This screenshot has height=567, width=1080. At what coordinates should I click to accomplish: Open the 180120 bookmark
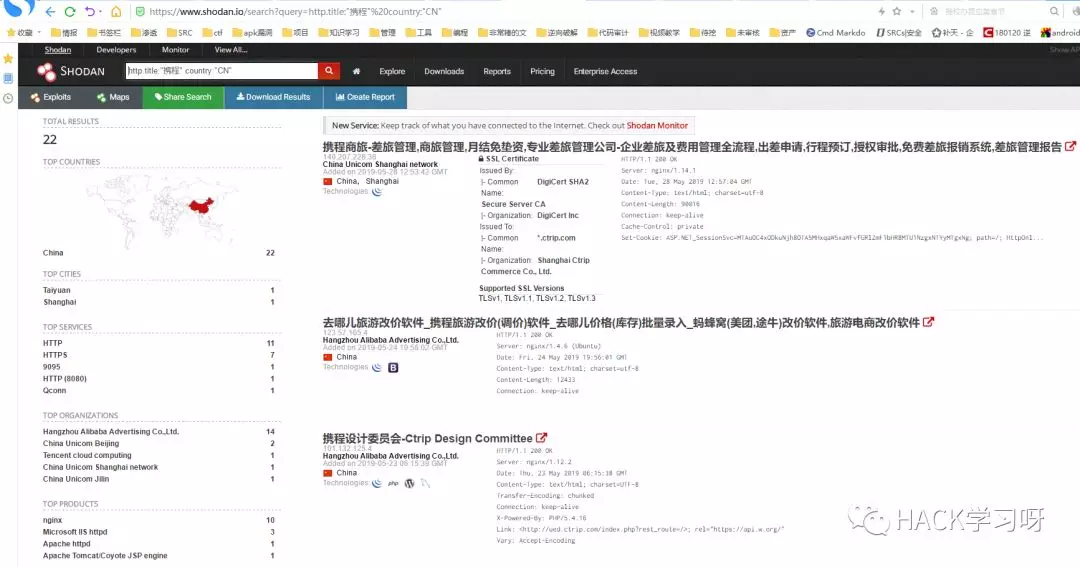tap(1006, 32)
